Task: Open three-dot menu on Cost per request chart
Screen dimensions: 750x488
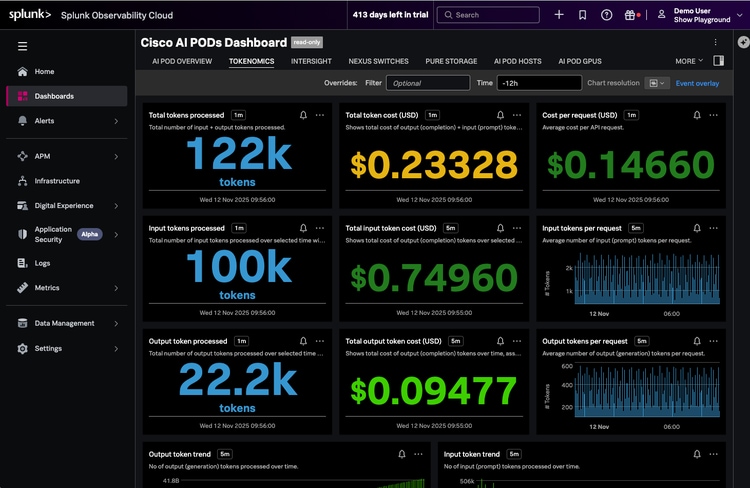Action: (x=713, y=115)
